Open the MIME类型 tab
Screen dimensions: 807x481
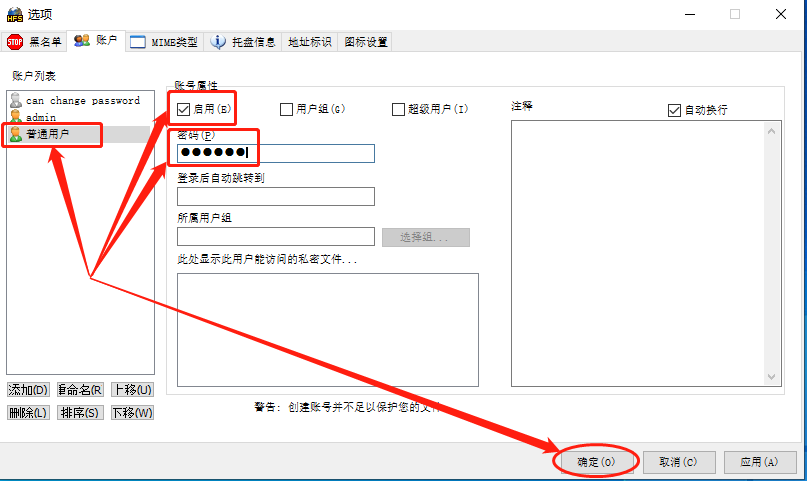pos(164,42)
